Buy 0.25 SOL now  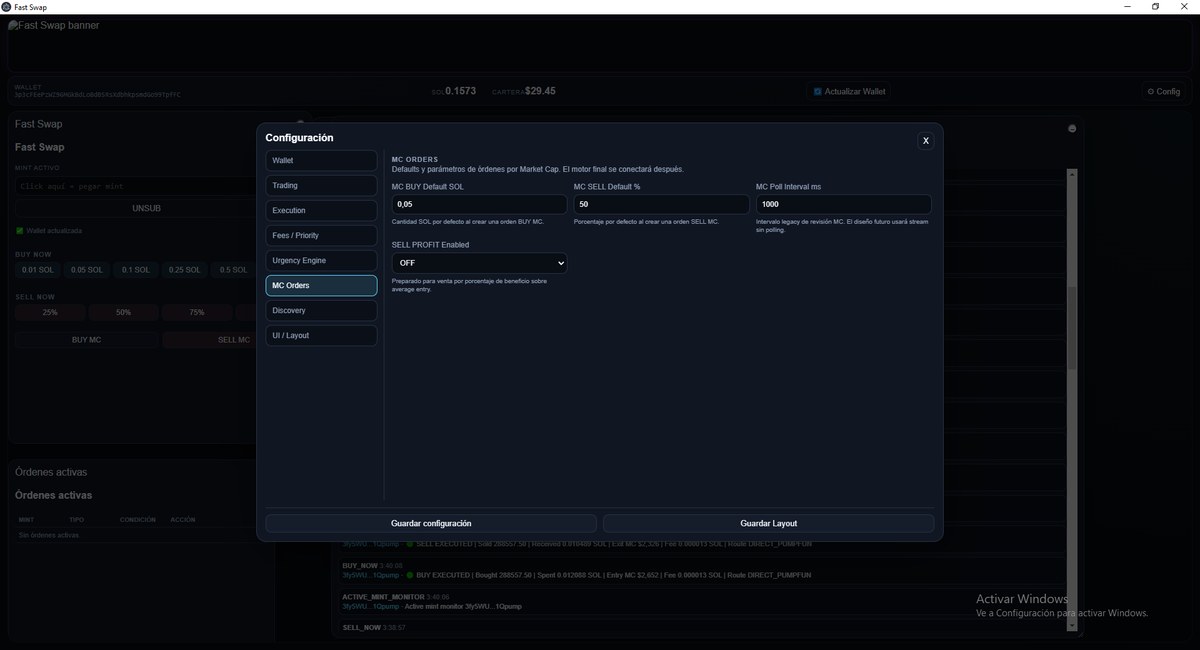(x=185, y=270)
